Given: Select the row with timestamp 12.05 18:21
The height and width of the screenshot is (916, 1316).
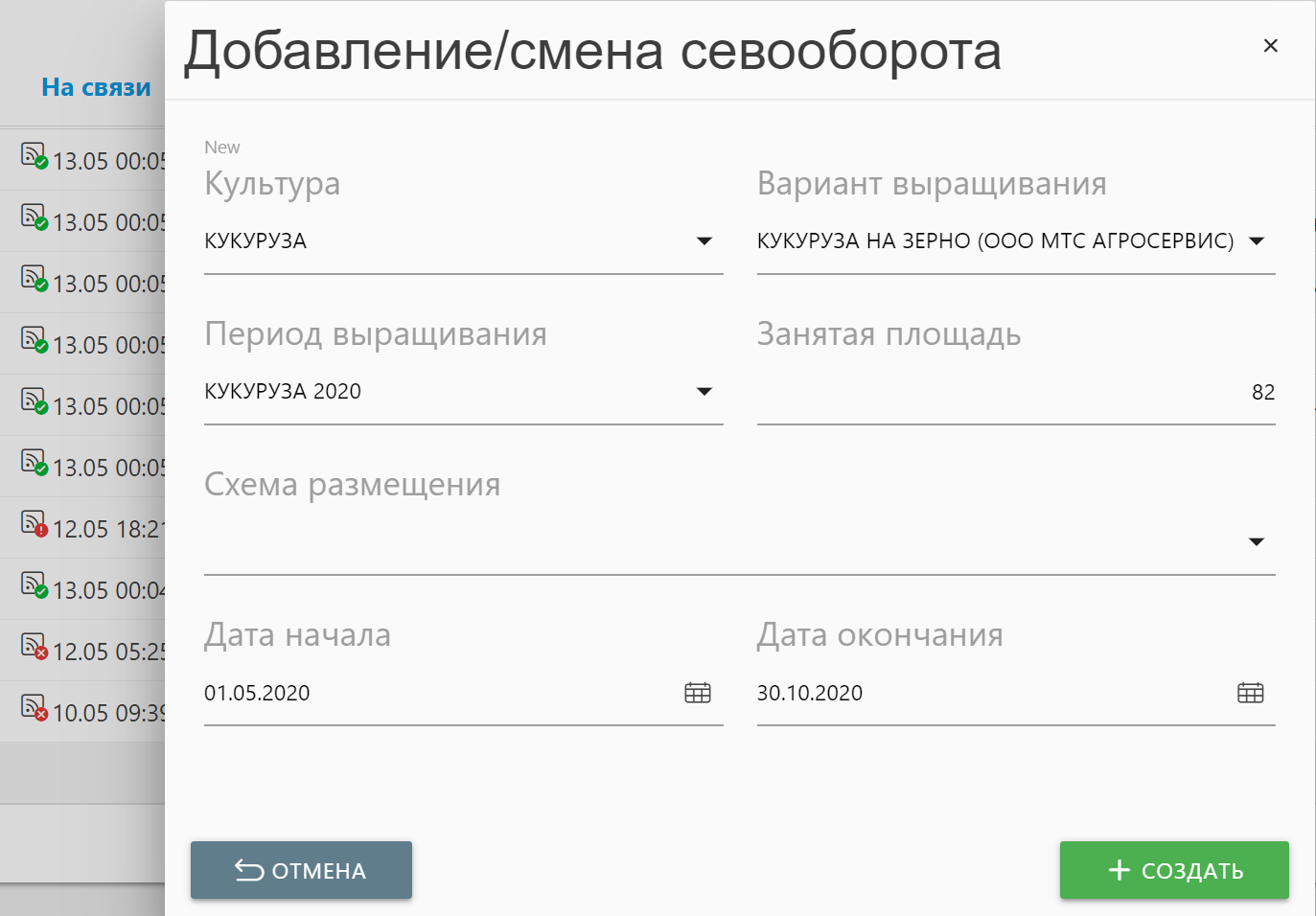Looking at the screenshot, I should [82, 528].
